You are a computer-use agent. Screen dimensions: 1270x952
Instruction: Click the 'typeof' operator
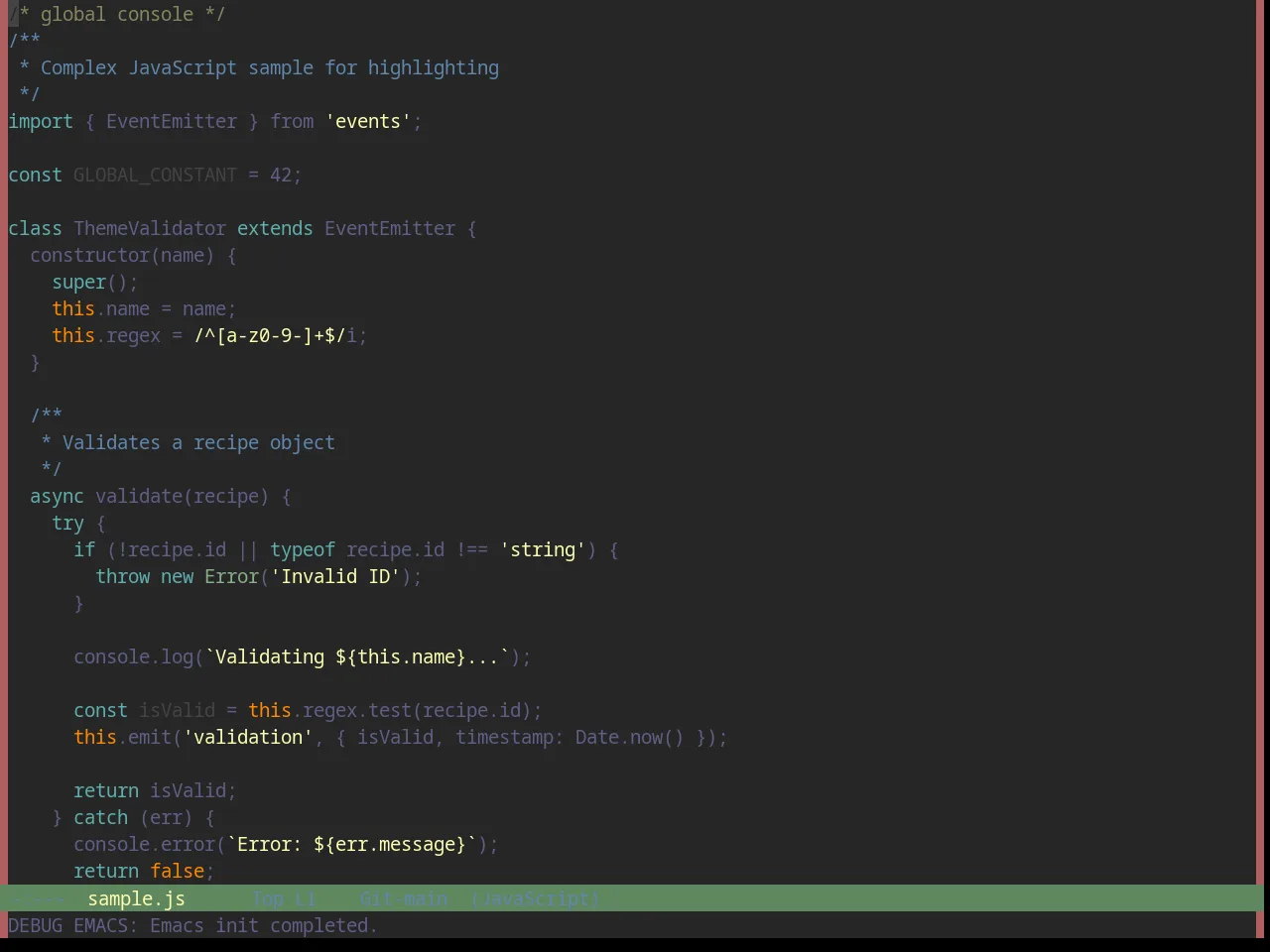pyautogui.click(x=303, y=549)
